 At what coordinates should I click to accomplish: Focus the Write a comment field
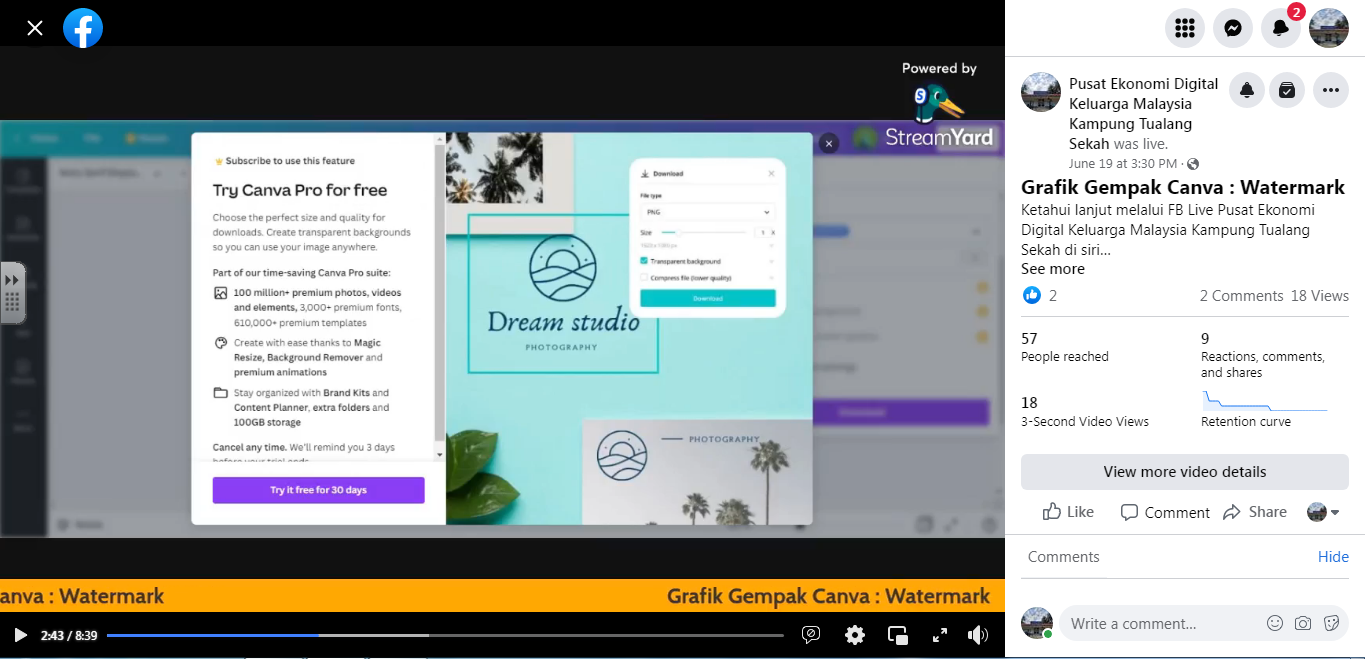pos(1160,623)
